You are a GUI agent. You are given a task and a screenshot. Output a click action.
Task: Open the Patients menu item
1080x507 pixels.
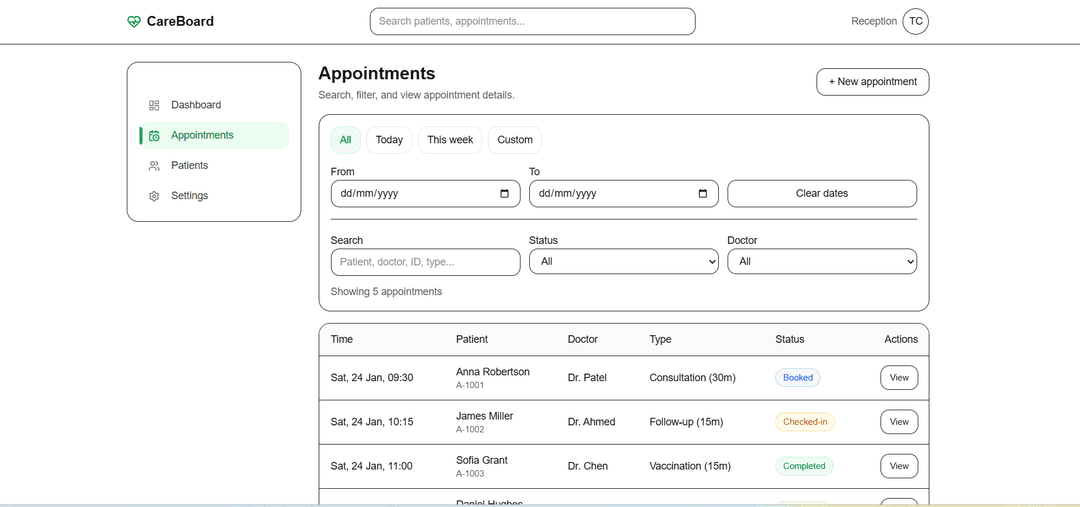point(189,166)
